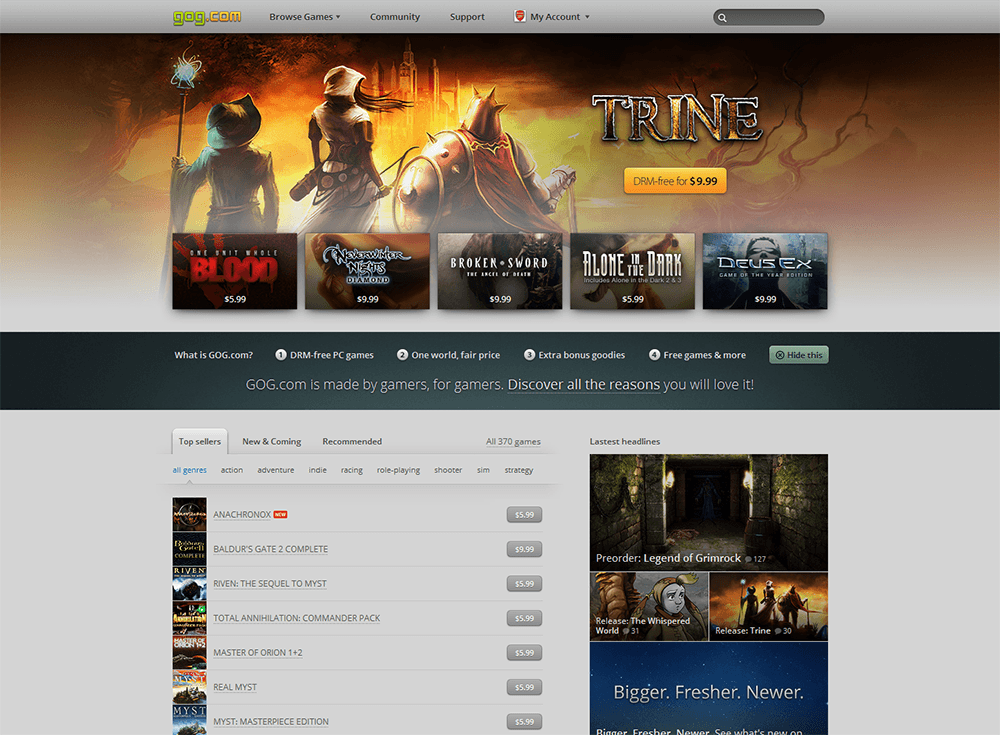Click the search magnifier icon
The width and height of the screenshot is (1000, 735).
tap(722, 18)
